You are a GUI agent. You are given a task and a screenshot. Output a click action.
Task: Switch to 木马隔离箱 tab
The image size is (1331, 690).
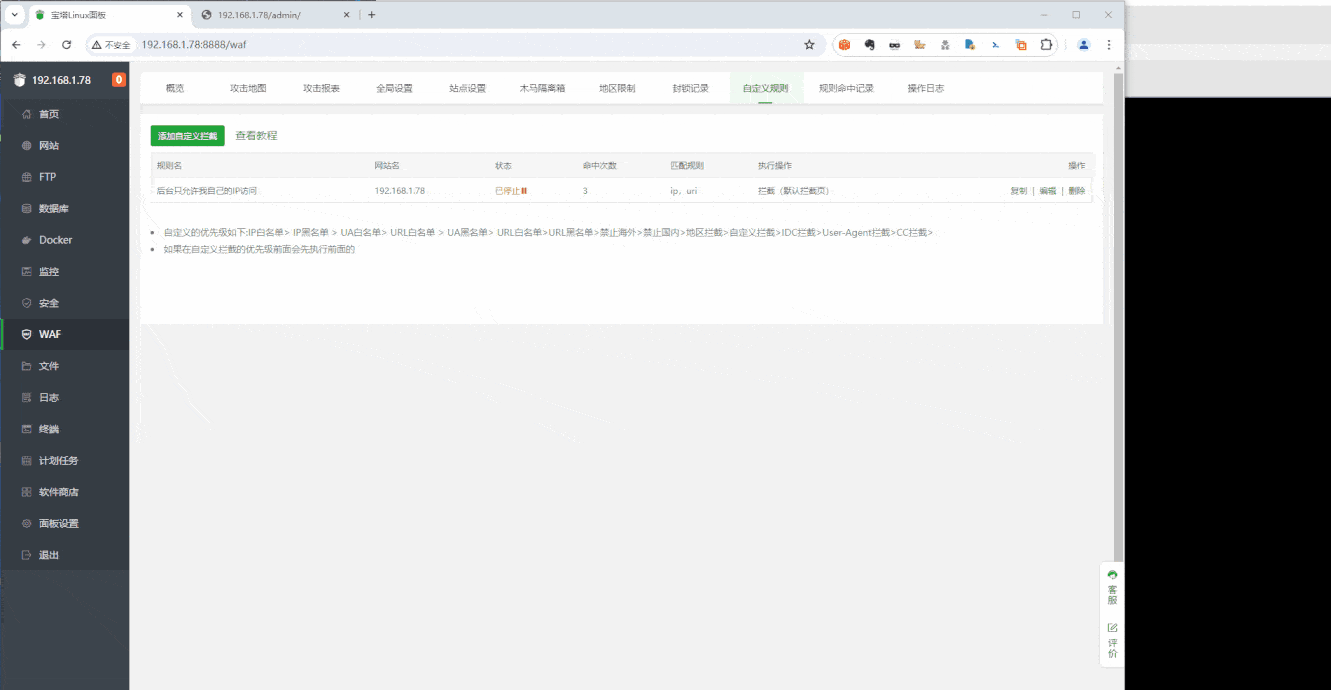[x=542, y=88]
